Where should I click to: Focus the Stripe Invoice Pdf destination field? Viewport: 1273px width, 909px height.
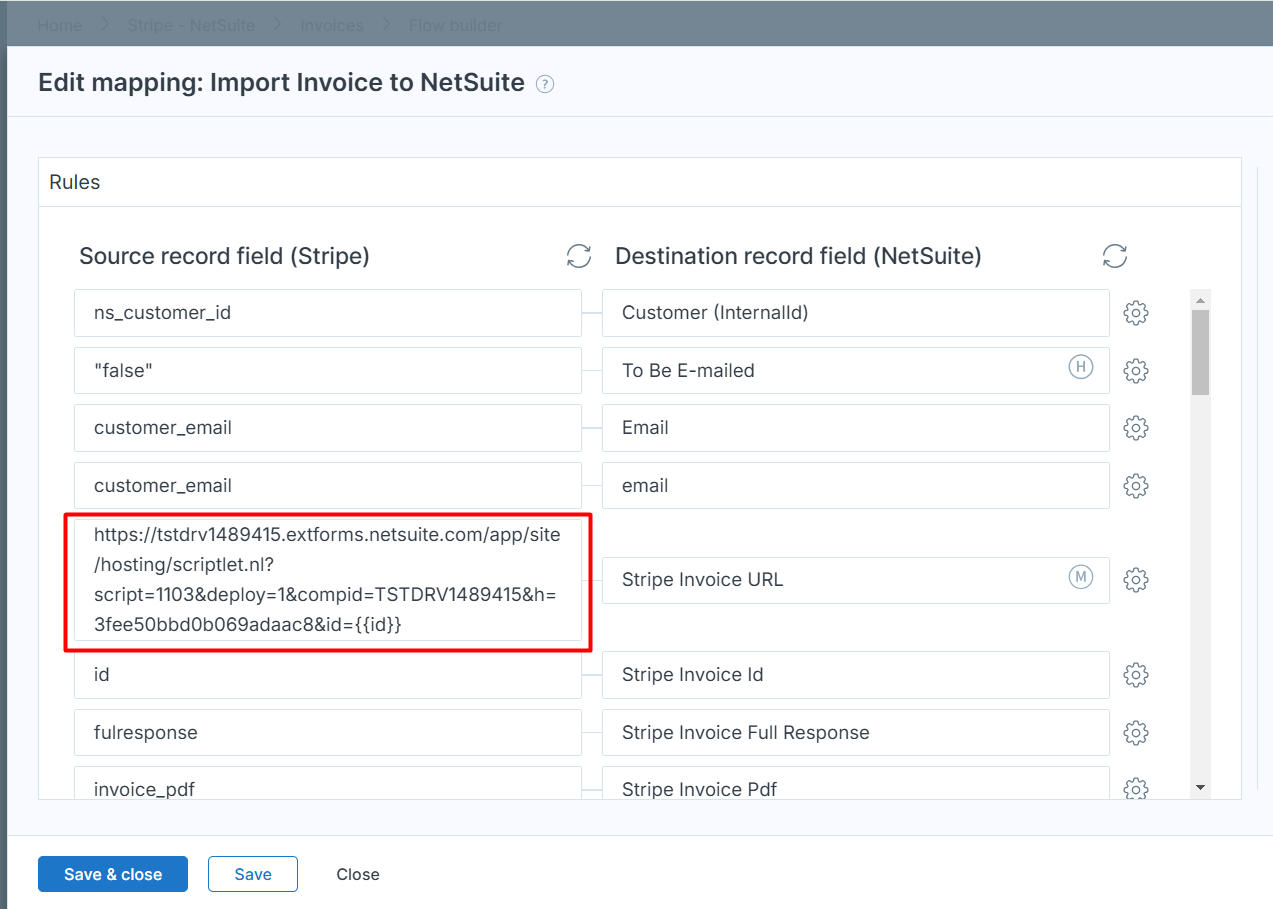click(x=856, y=783)
